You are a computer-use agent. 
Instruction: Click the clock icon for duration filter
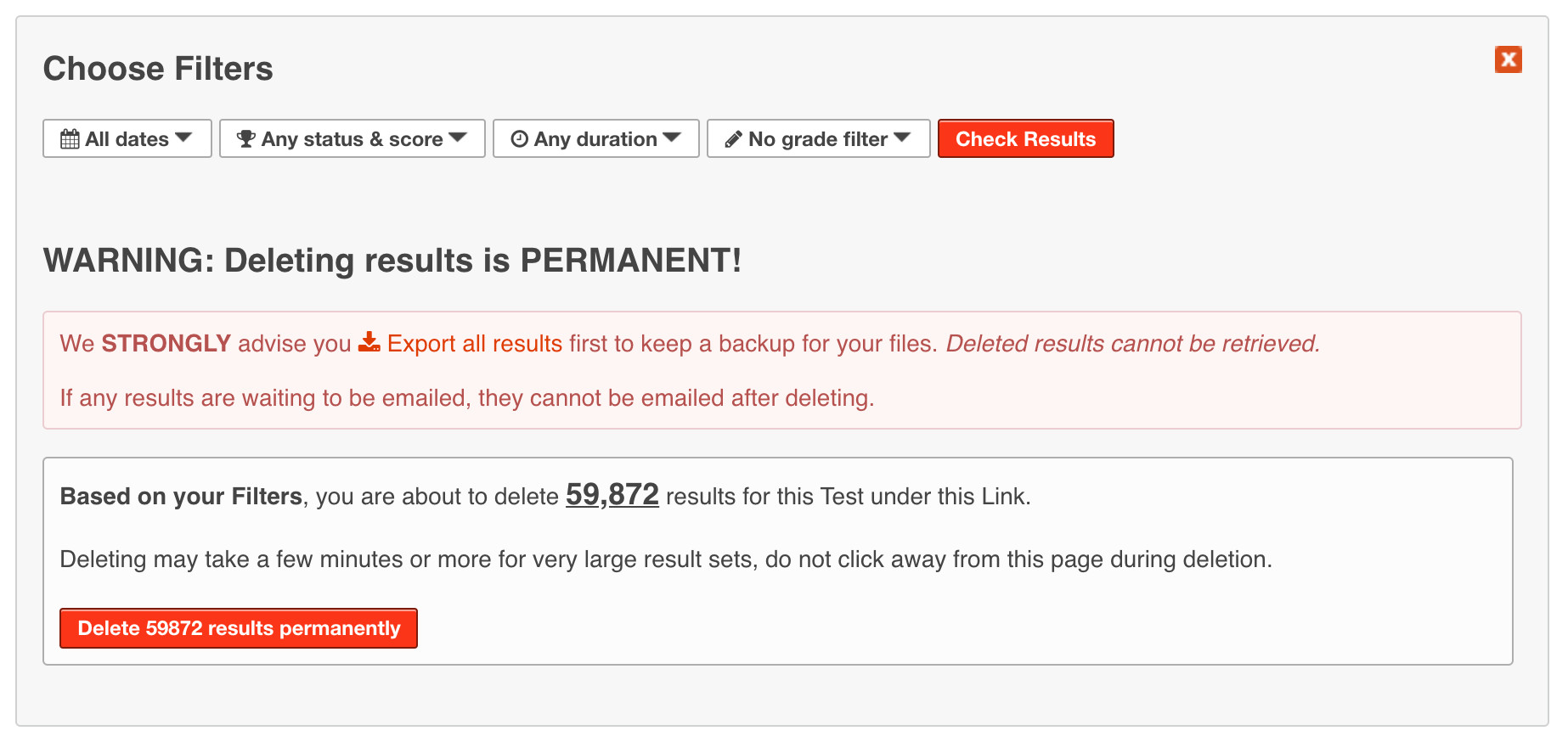pyautogui.click(x=519, y=139)
